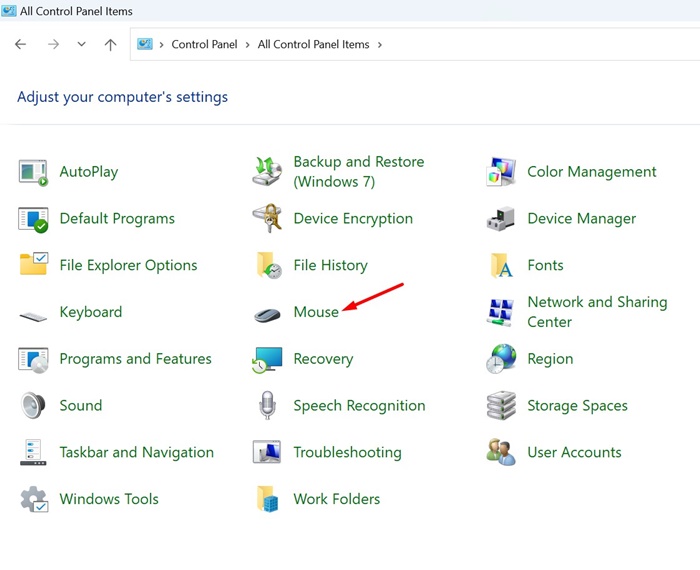Open the Sound speaker icon

click(x=33, y=406)
